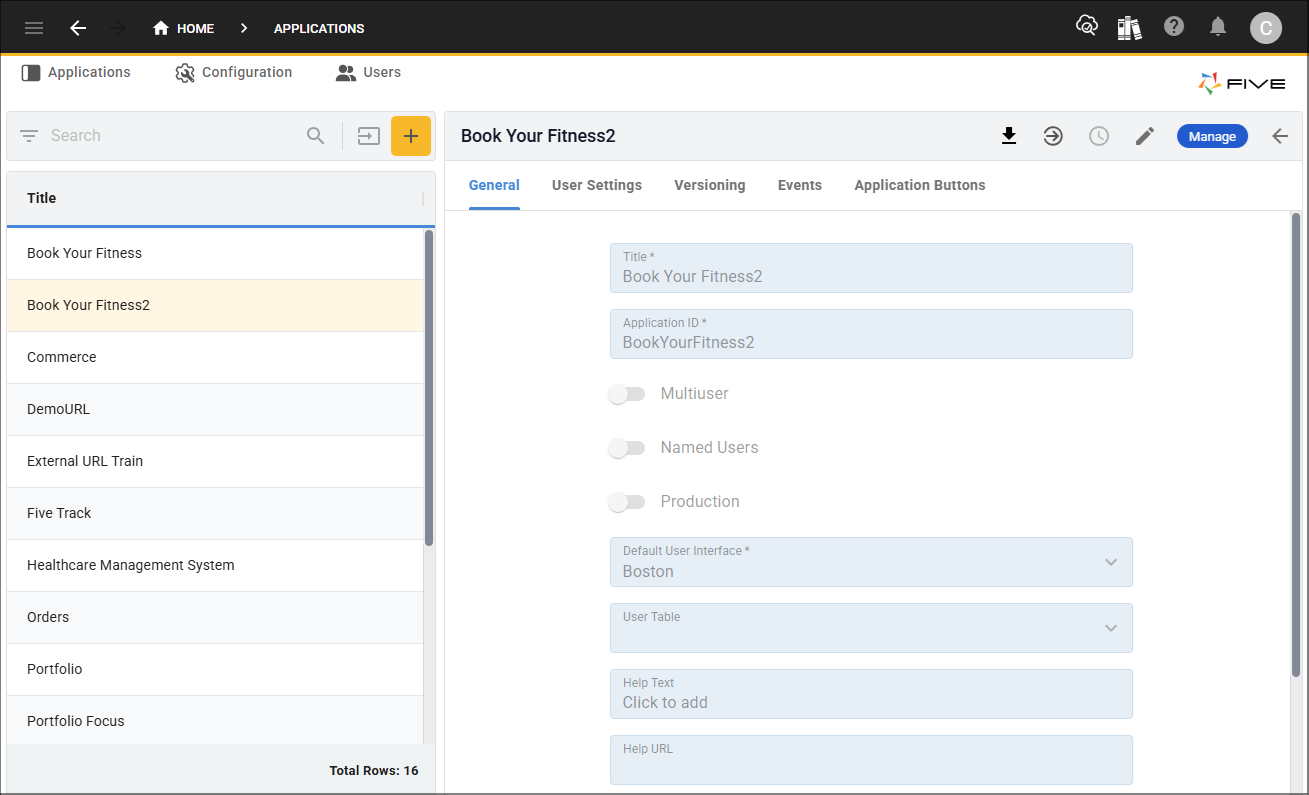Open the books library icon
Screen dimensions: 1309x795
click(x=1130, y=27)
